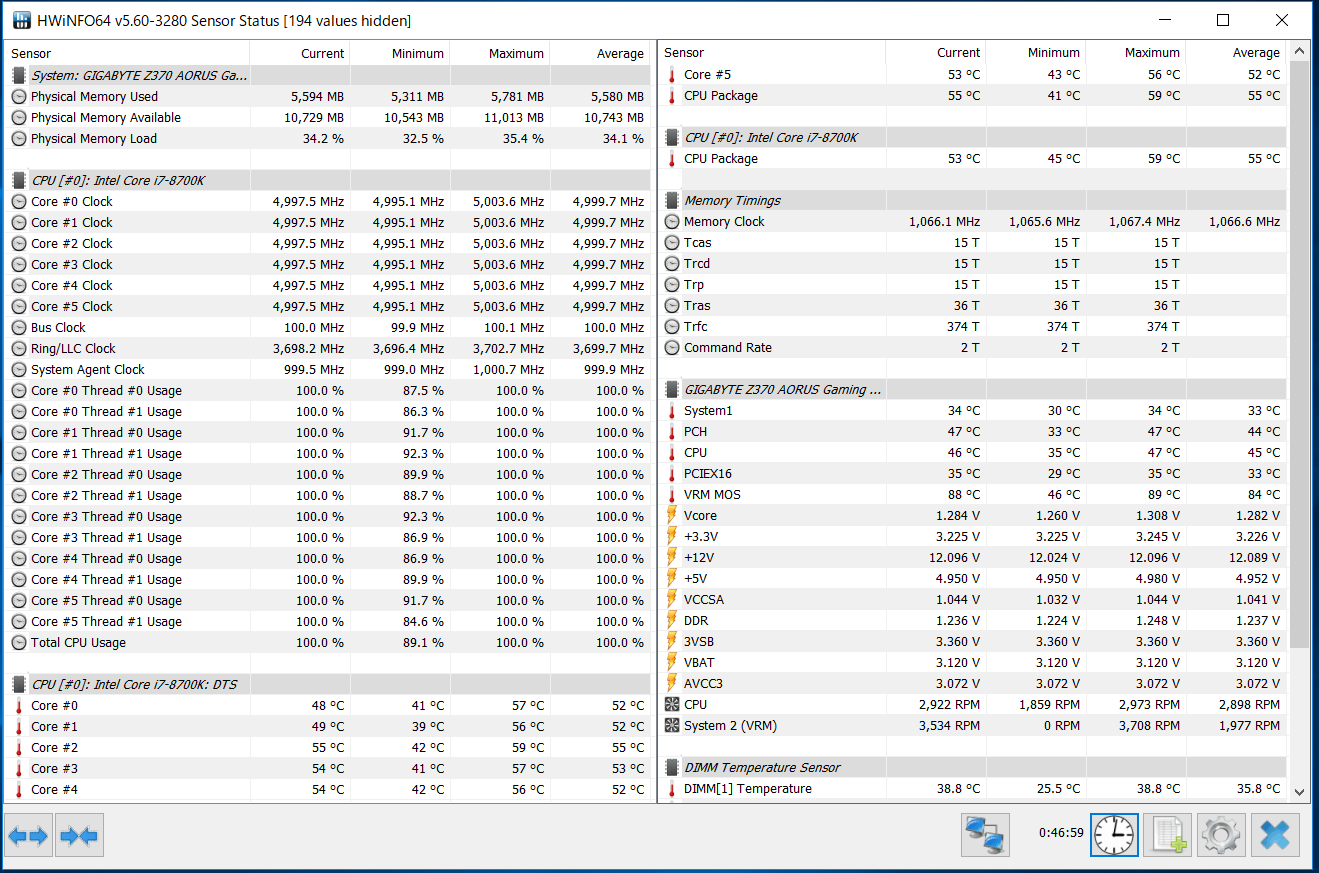Click the clock reset timer button
Screen dimensions: 1319x873
pyautogui.click(x=1114, y=835)
